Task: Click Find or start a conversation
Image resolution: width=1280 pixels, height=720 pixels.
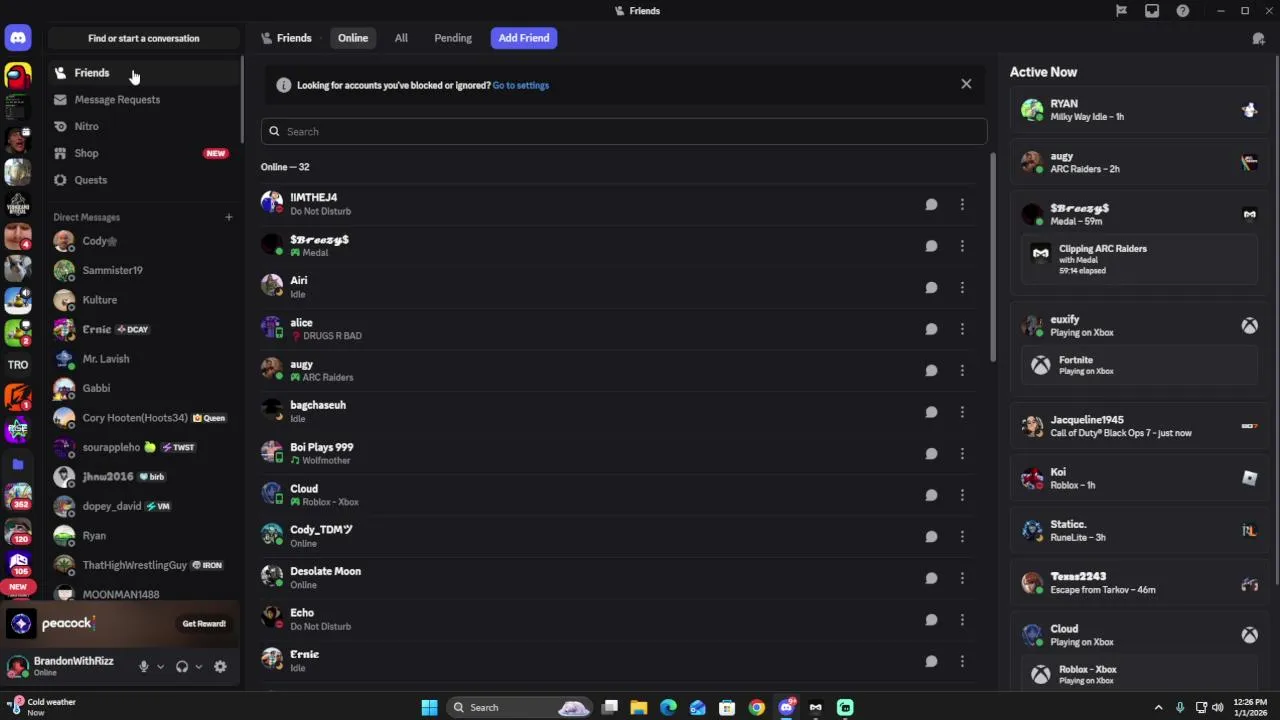Action: click(x=144, y=38)
